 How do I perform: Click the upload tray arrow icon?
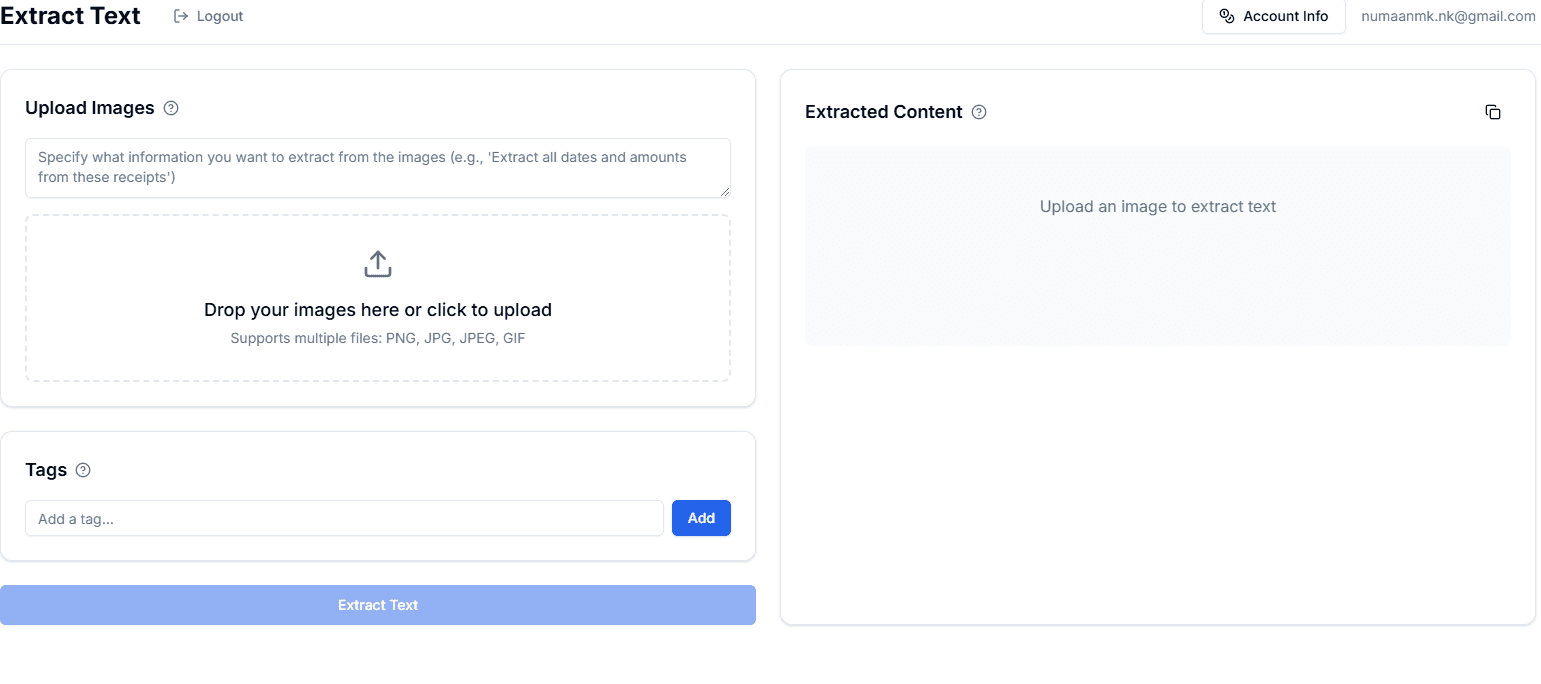coord(378,264)
